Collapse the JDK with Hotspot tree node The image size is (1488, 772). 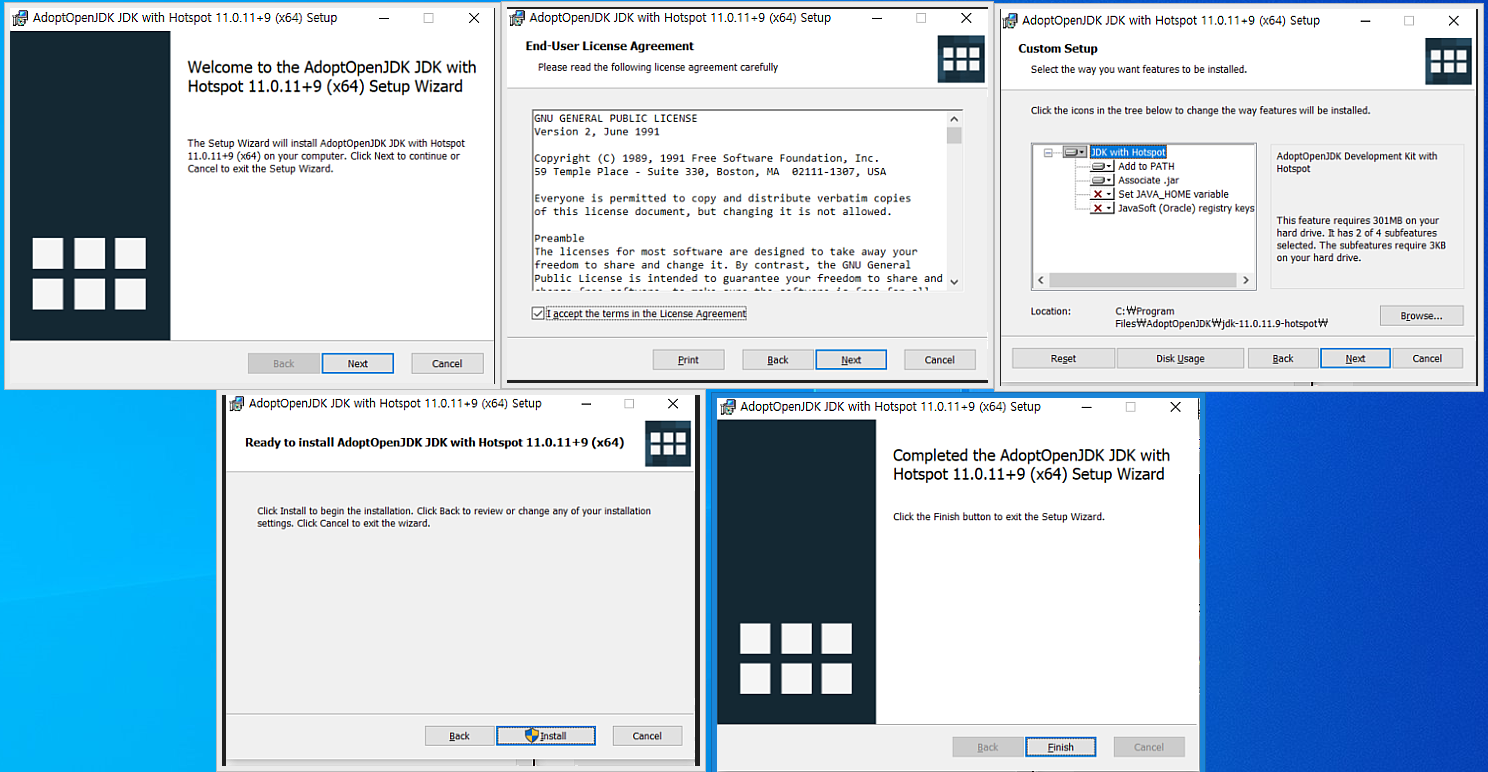tap(1048, 152)
